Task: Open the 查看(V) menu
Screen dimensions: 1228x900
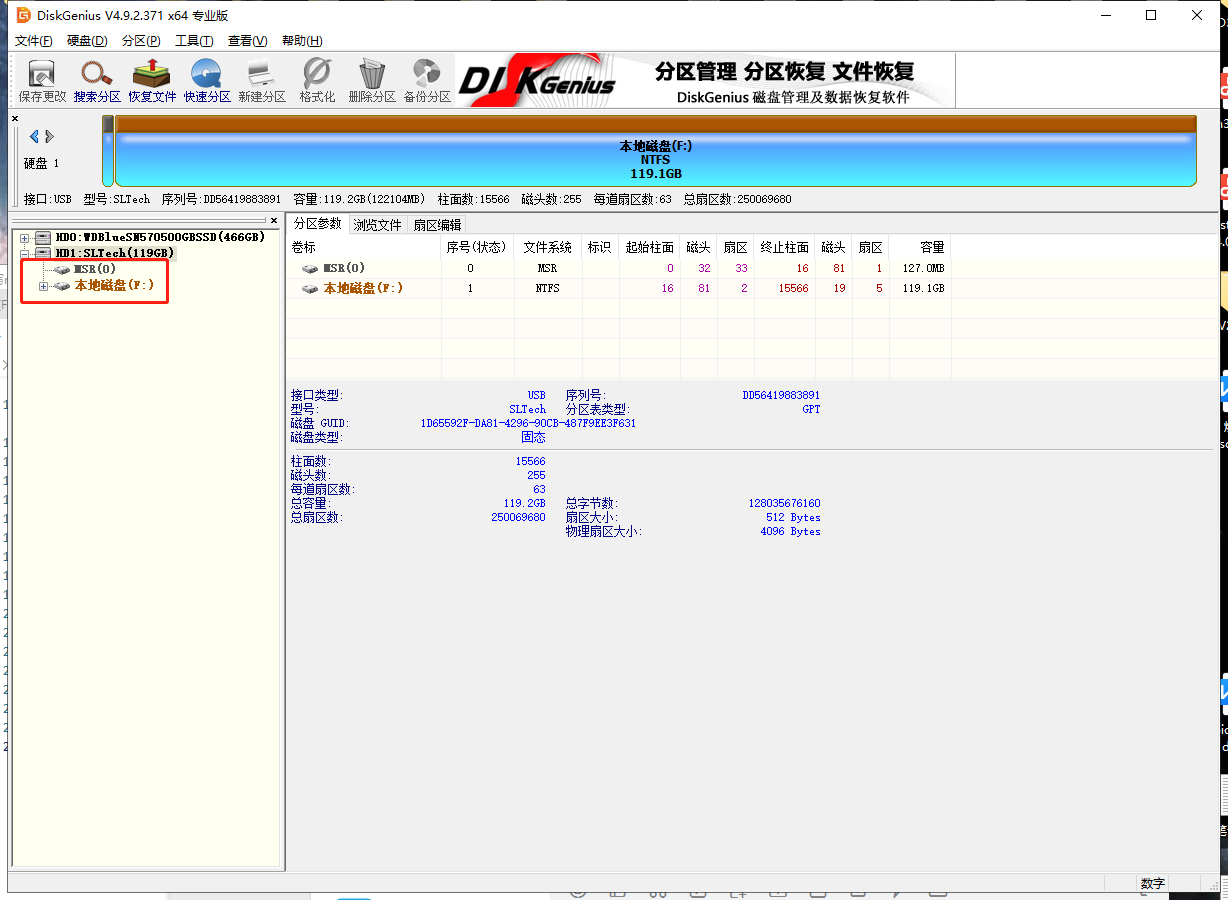Action: click(x=248, y=41)
